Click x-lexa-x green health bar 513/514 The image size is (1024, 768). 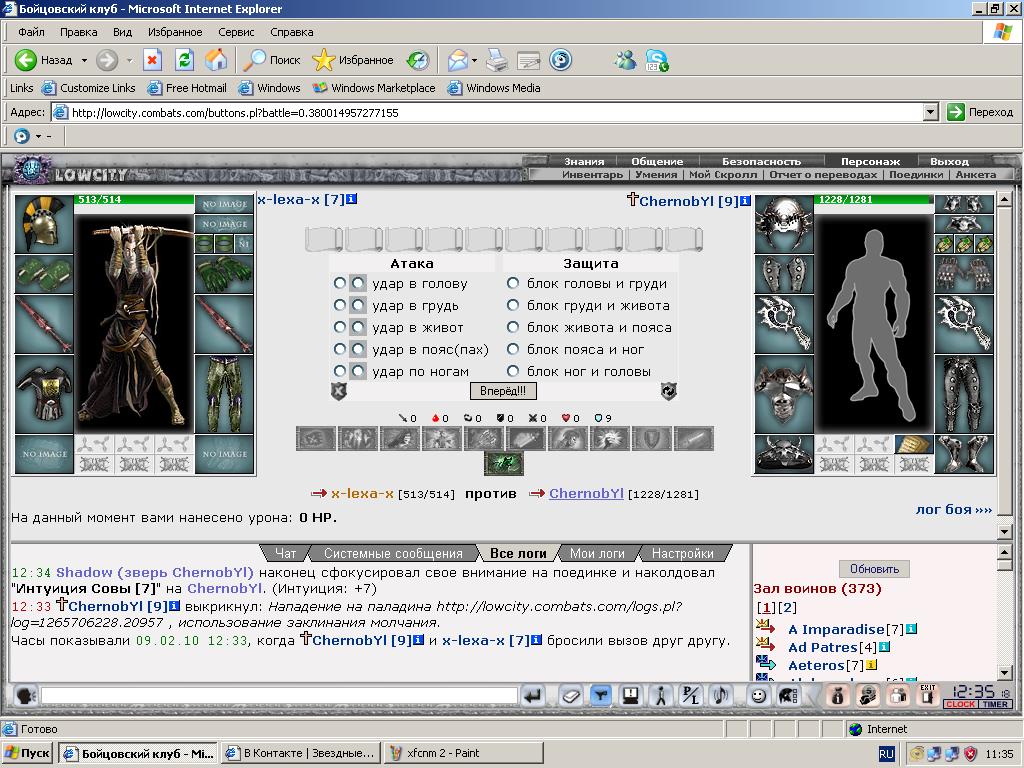134,199
